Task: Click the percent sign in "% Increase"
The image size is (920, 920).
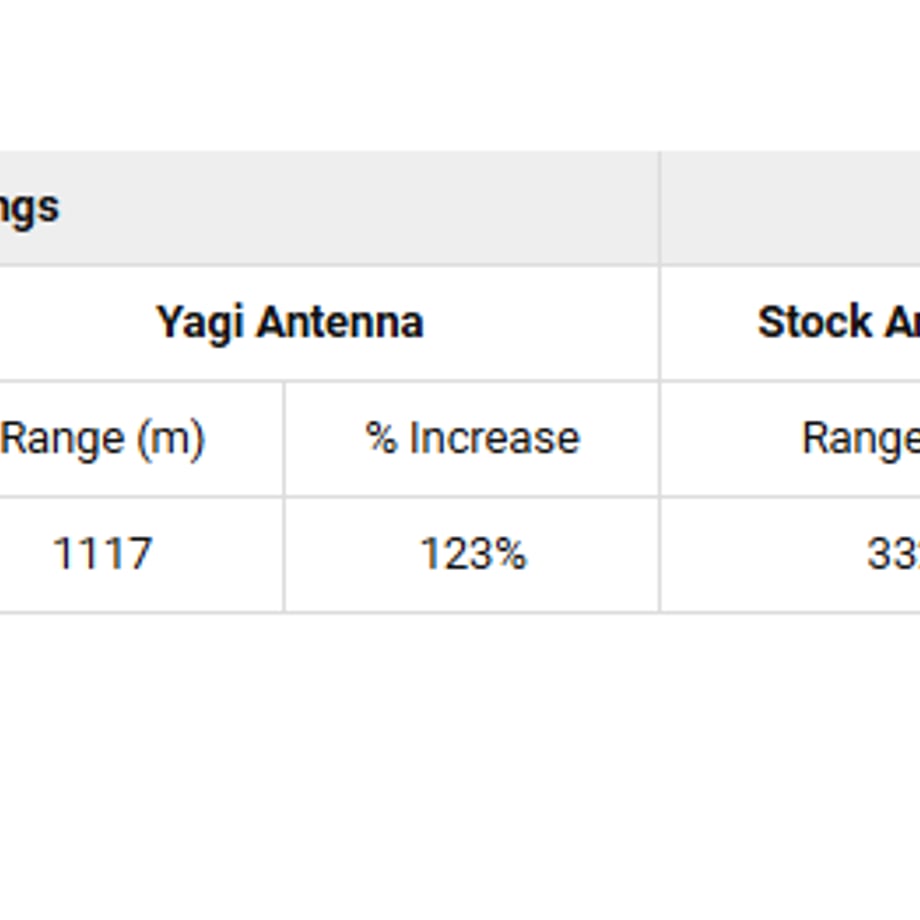Action: (381, 438)
